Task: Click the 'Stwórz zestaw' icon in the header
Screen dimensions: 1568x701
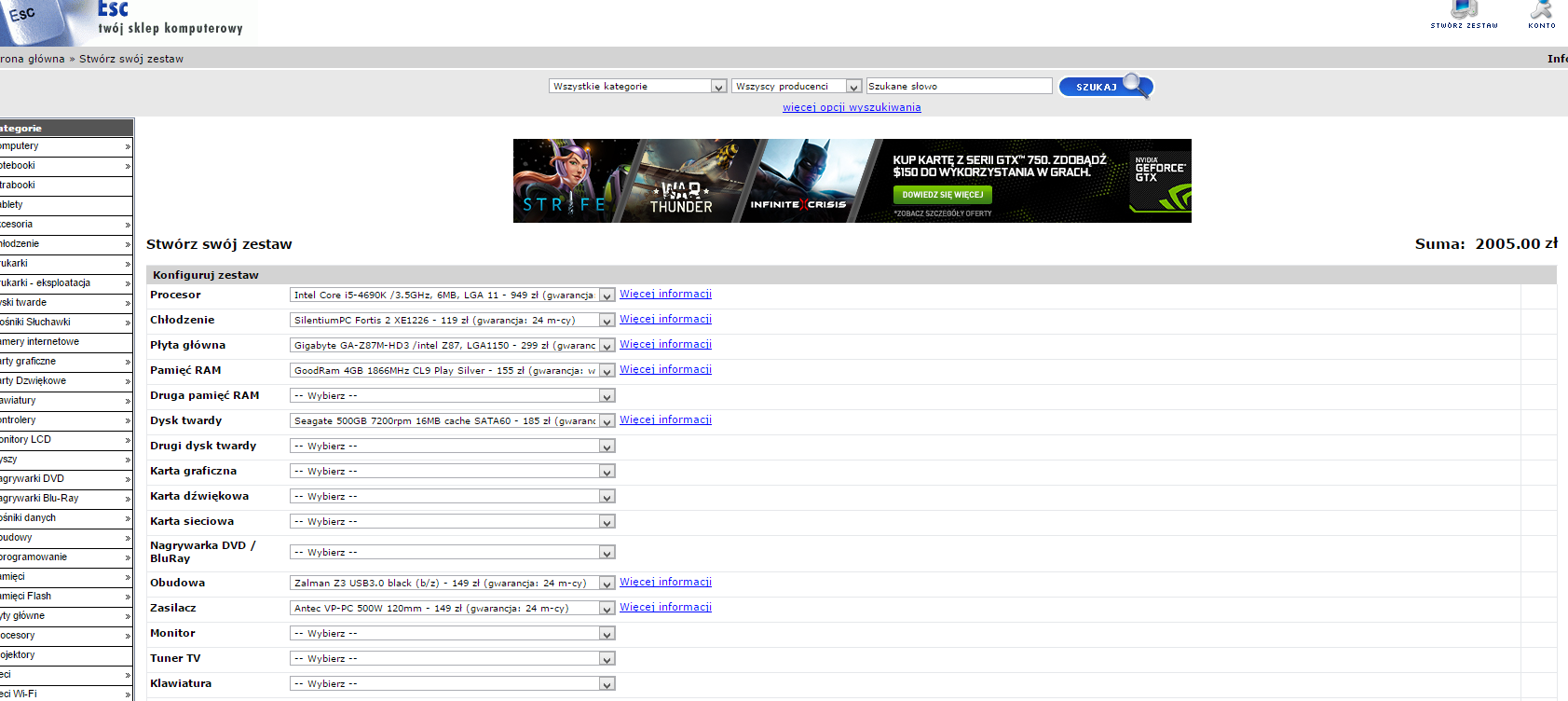Action: [x=1465, y=15]
